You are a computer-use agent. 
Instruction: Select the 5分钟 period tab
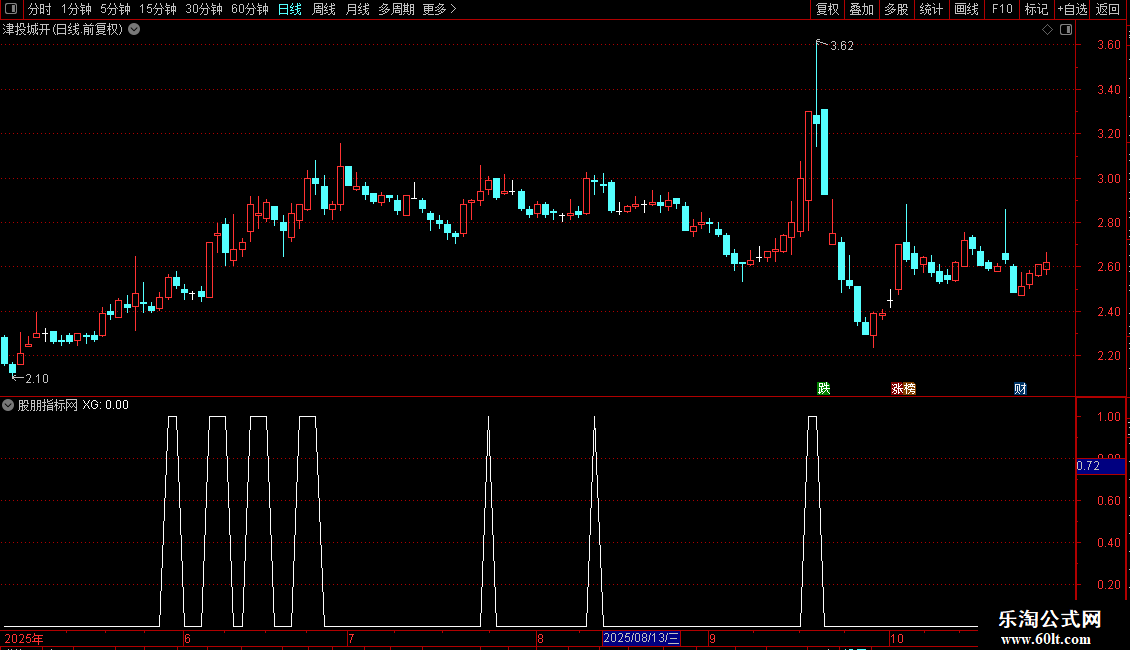click(115, 9)
